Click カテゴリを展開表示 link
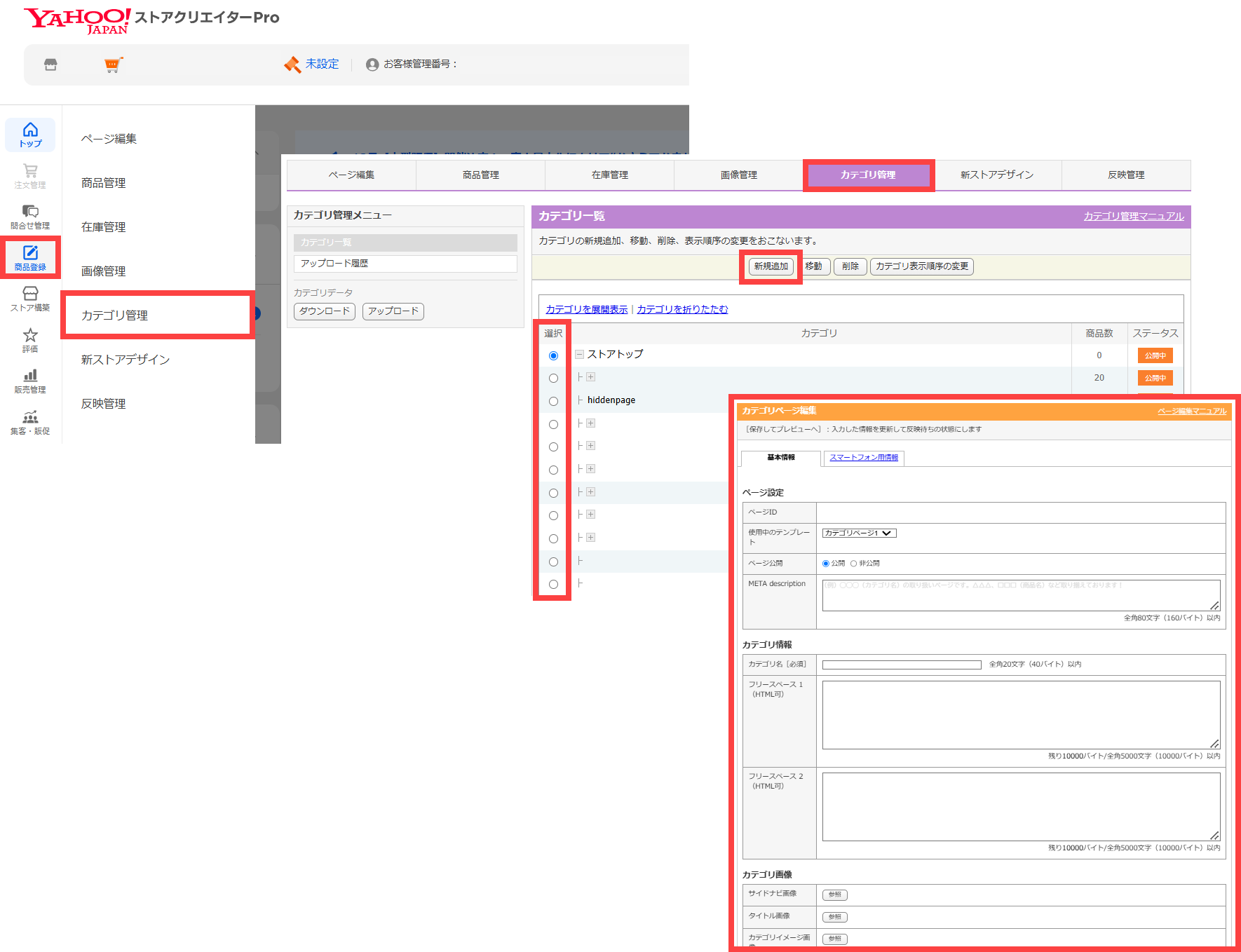 [587, 309]
